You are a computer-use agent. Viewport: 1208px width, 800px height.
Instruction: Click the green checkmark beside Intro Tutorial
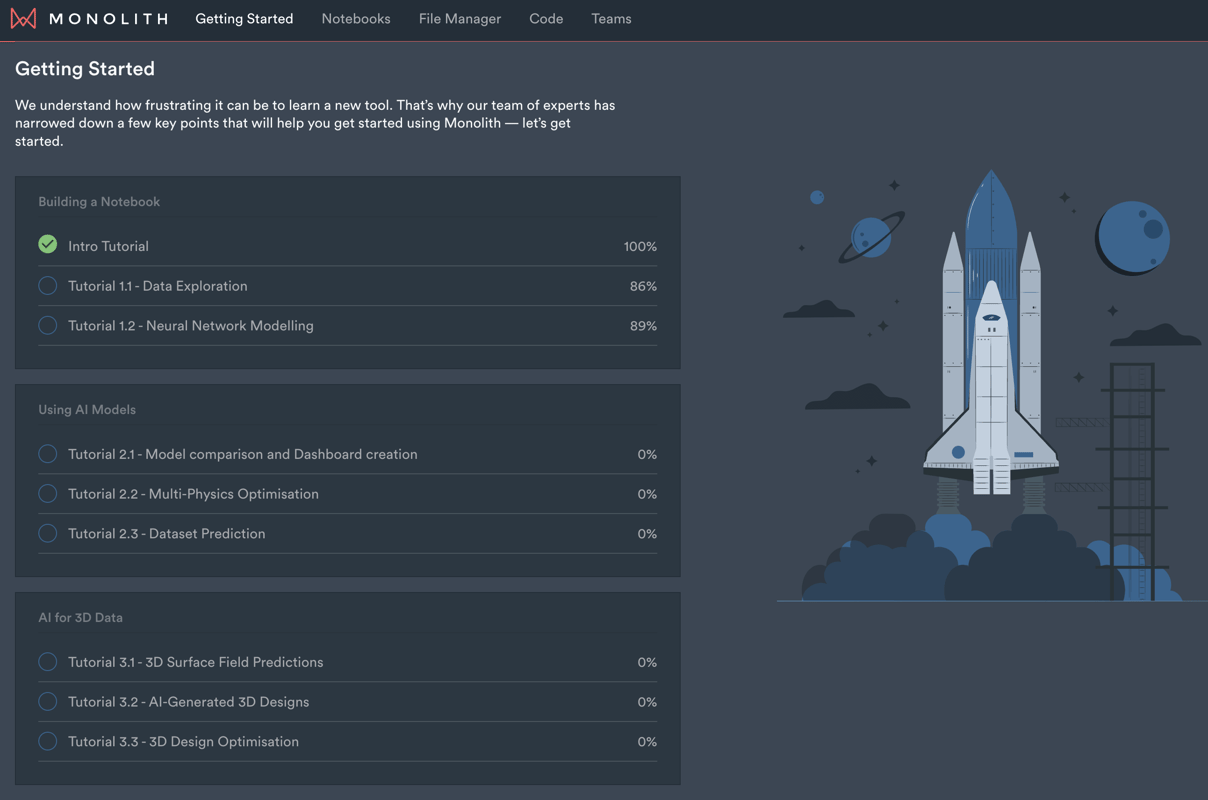[x=47, y=244]
